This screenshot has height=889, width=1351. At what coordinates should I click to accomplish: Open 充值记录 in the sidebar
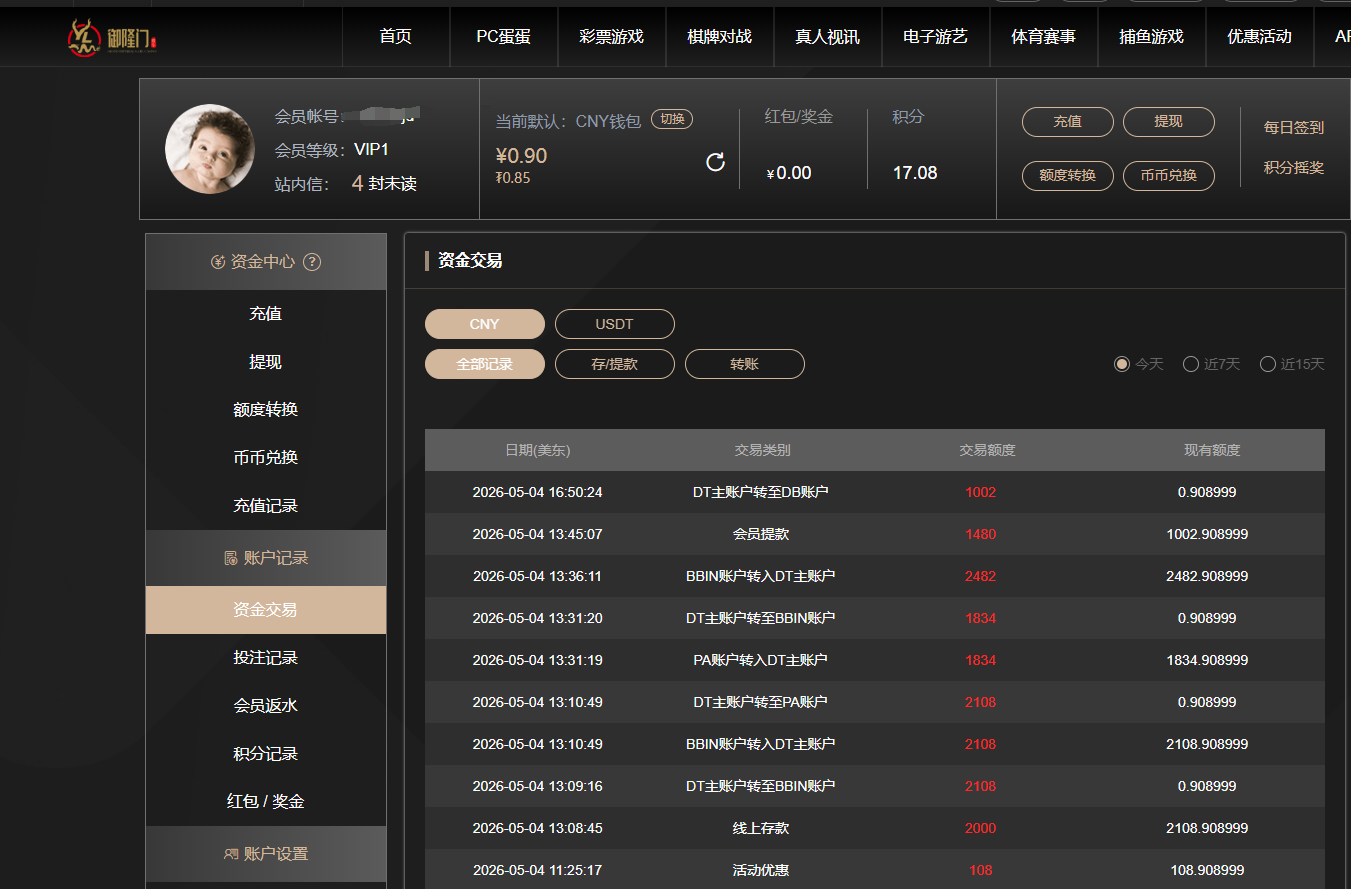pyautogui.click(x=266, y=506)
